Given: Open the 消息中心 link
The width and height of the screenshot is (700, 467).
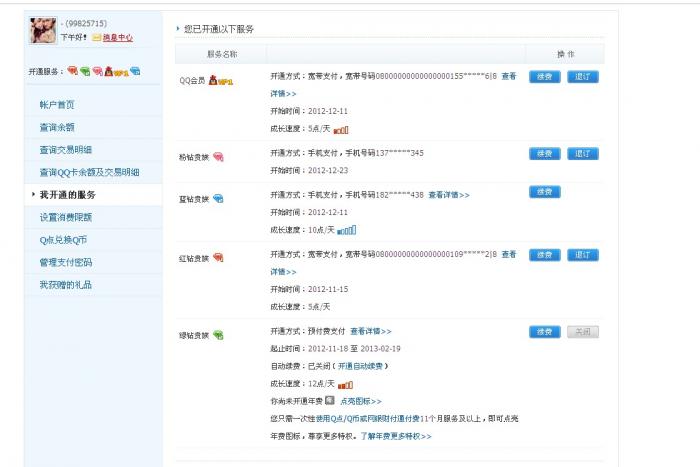Looking at the screenshot, I should pos(118,38).
